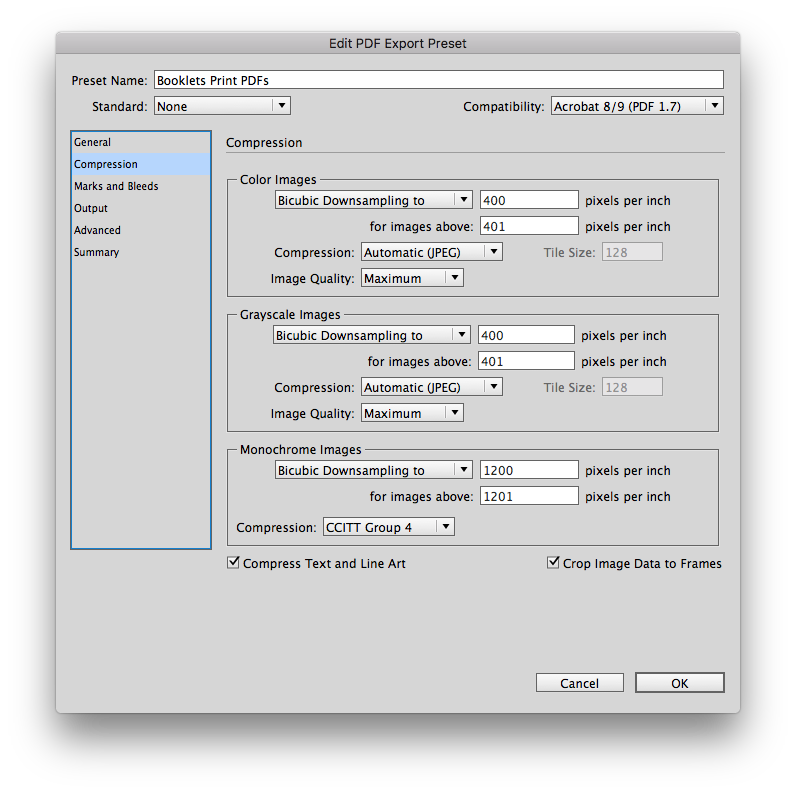This screenshot has height=793, width=796.
Task: Click Grayscale Images Tile Size field
Action: (632, 387)
